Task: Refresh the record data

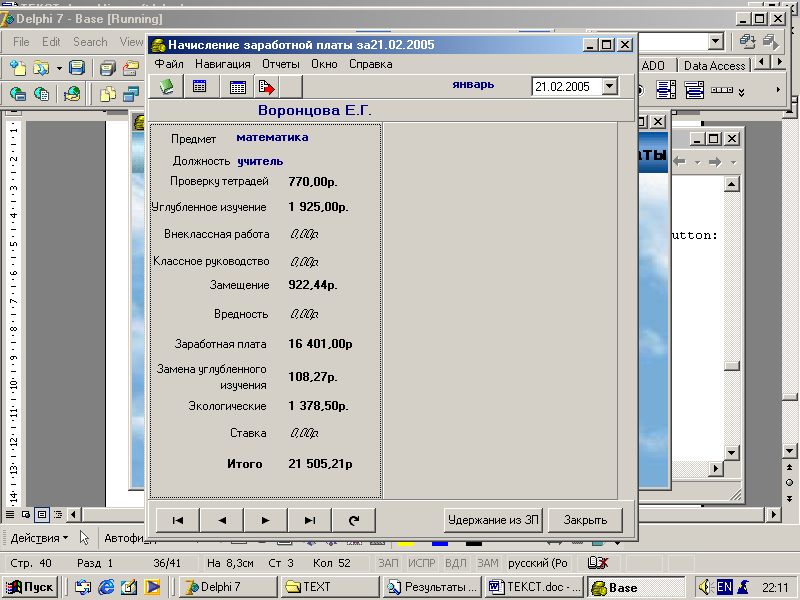Action: tap(353, 520)
